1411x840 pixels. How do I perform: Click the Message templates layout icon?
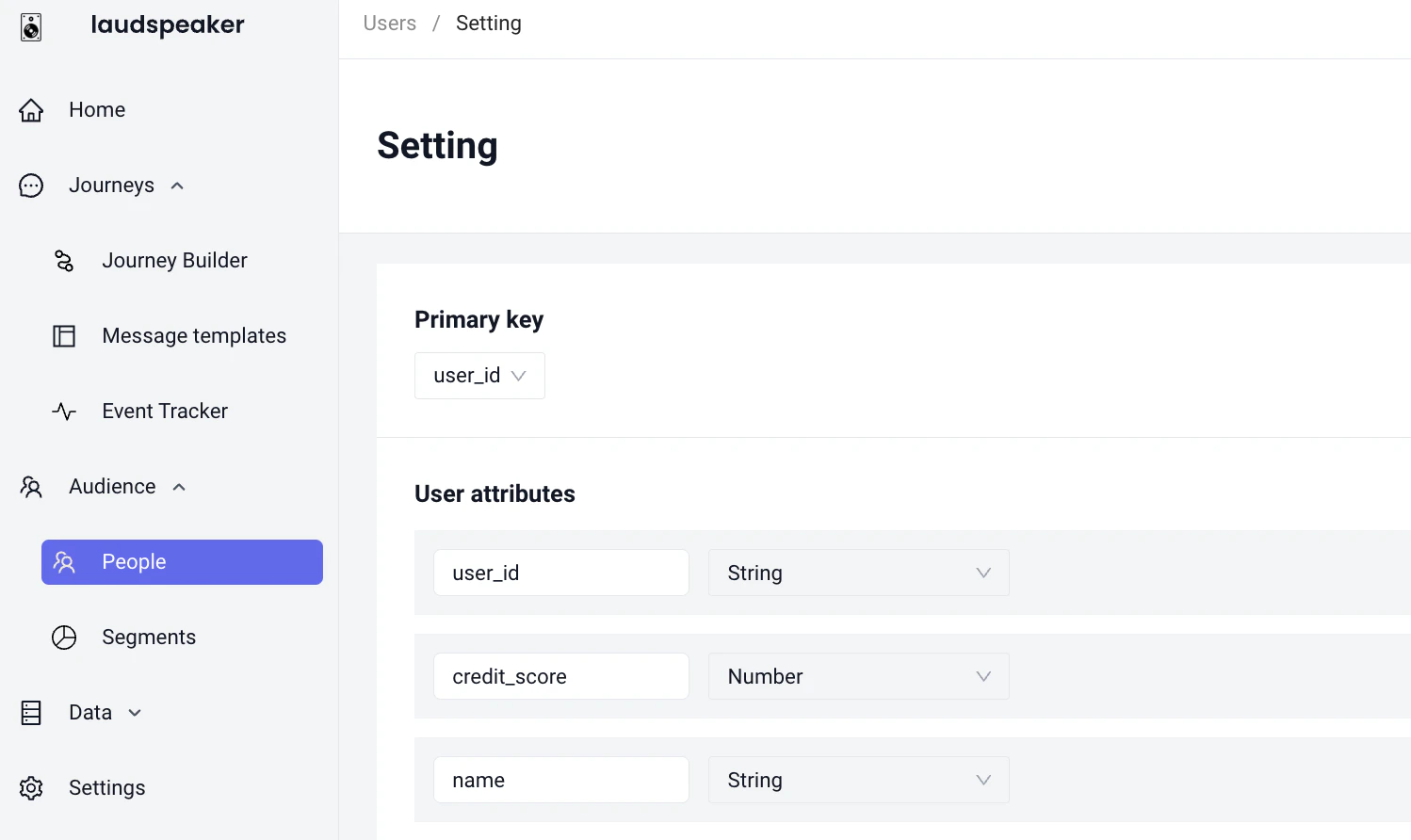click(63, 335)
